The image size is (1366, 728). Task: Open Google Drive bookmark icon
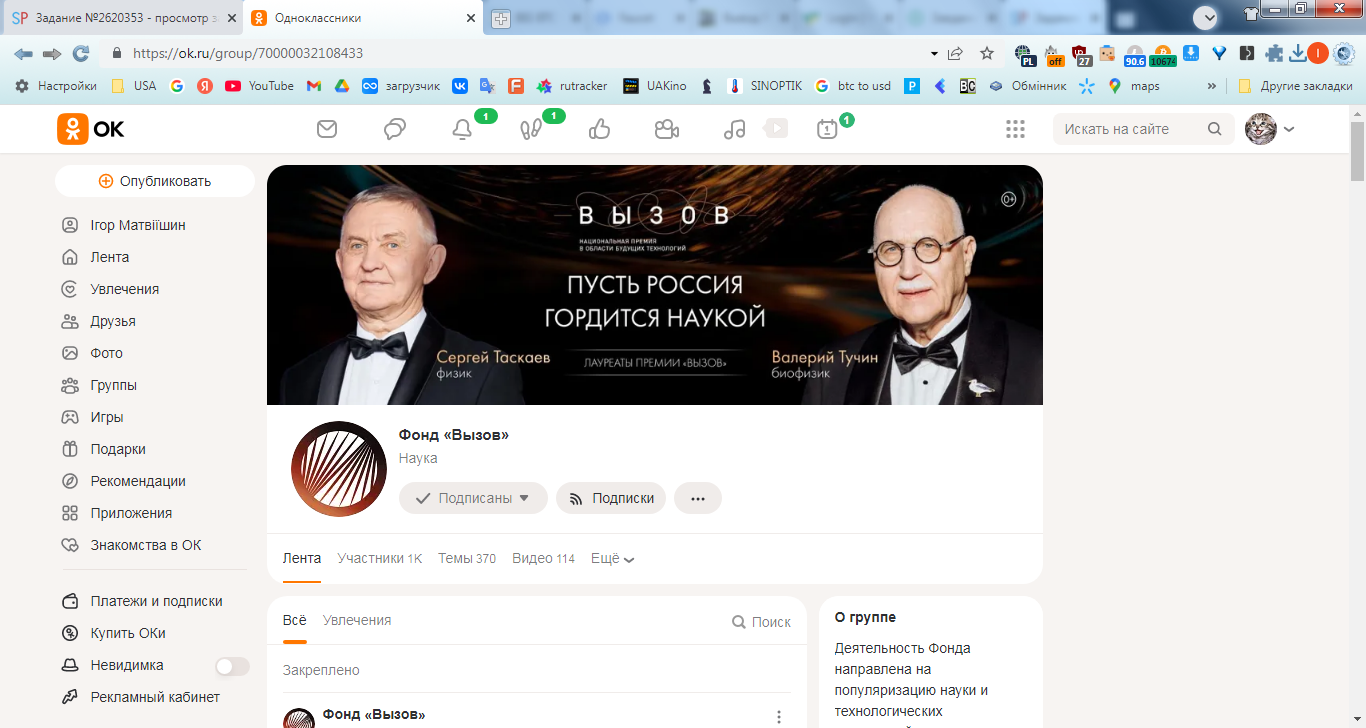click(341, 86)
